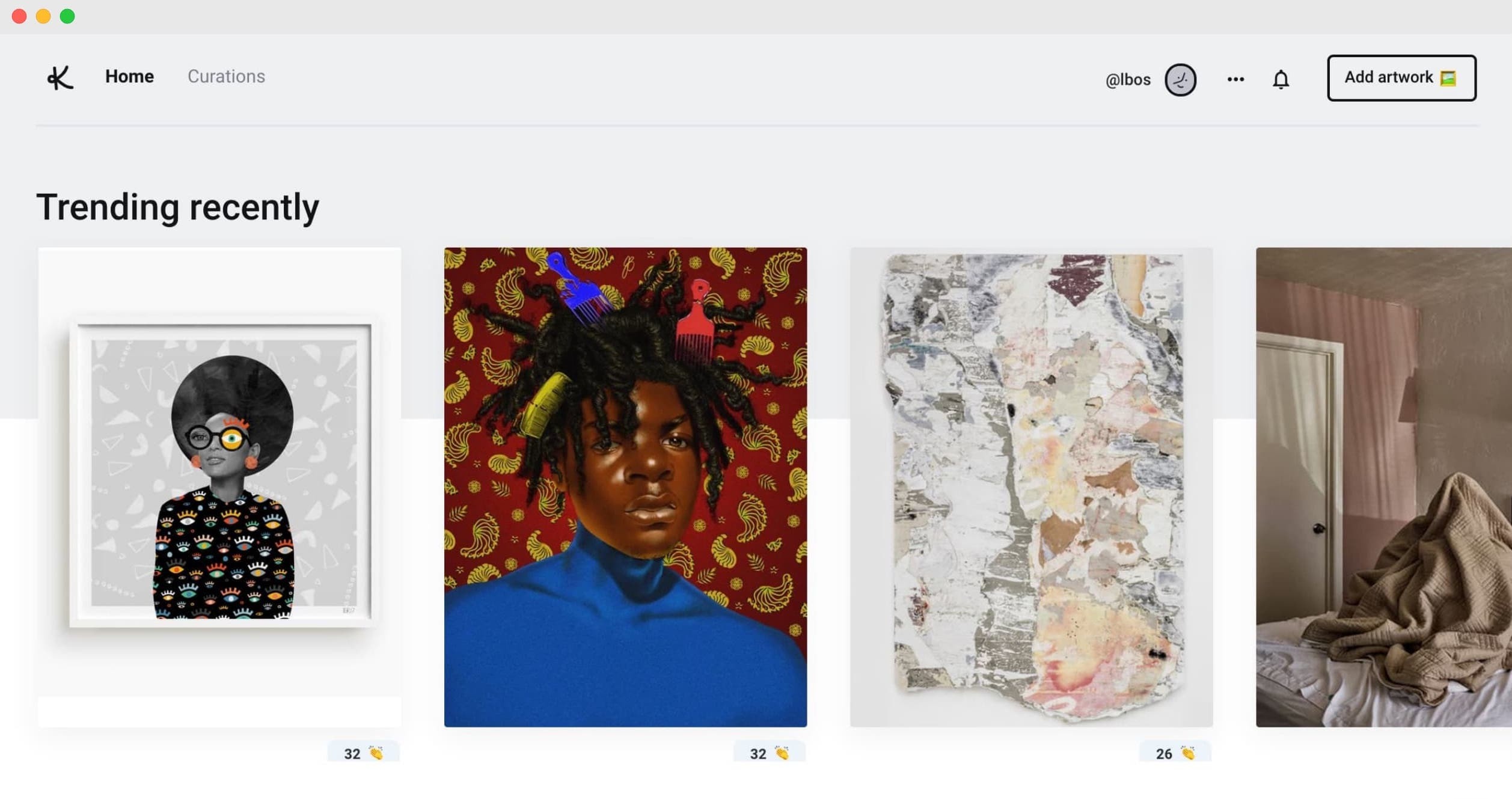Click the K logo icon
1512x799 pixels.
60,78
